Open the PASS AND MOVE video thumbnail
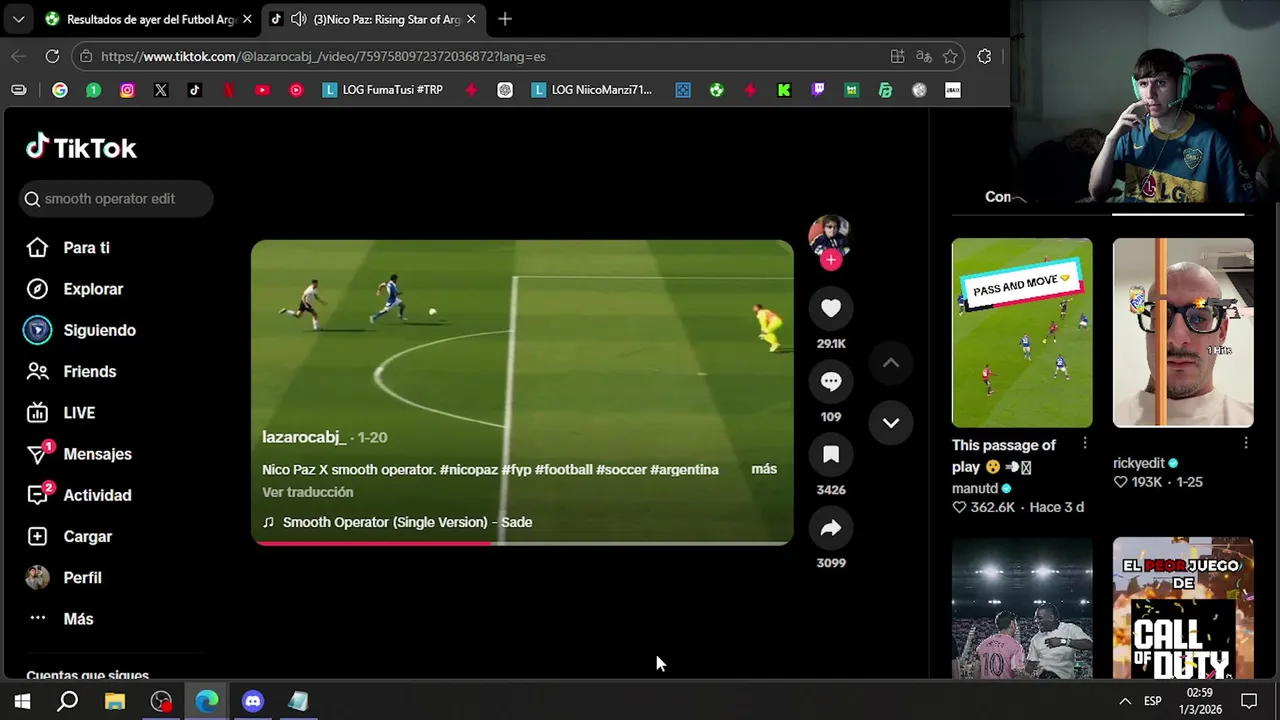 click(1022, 333)
